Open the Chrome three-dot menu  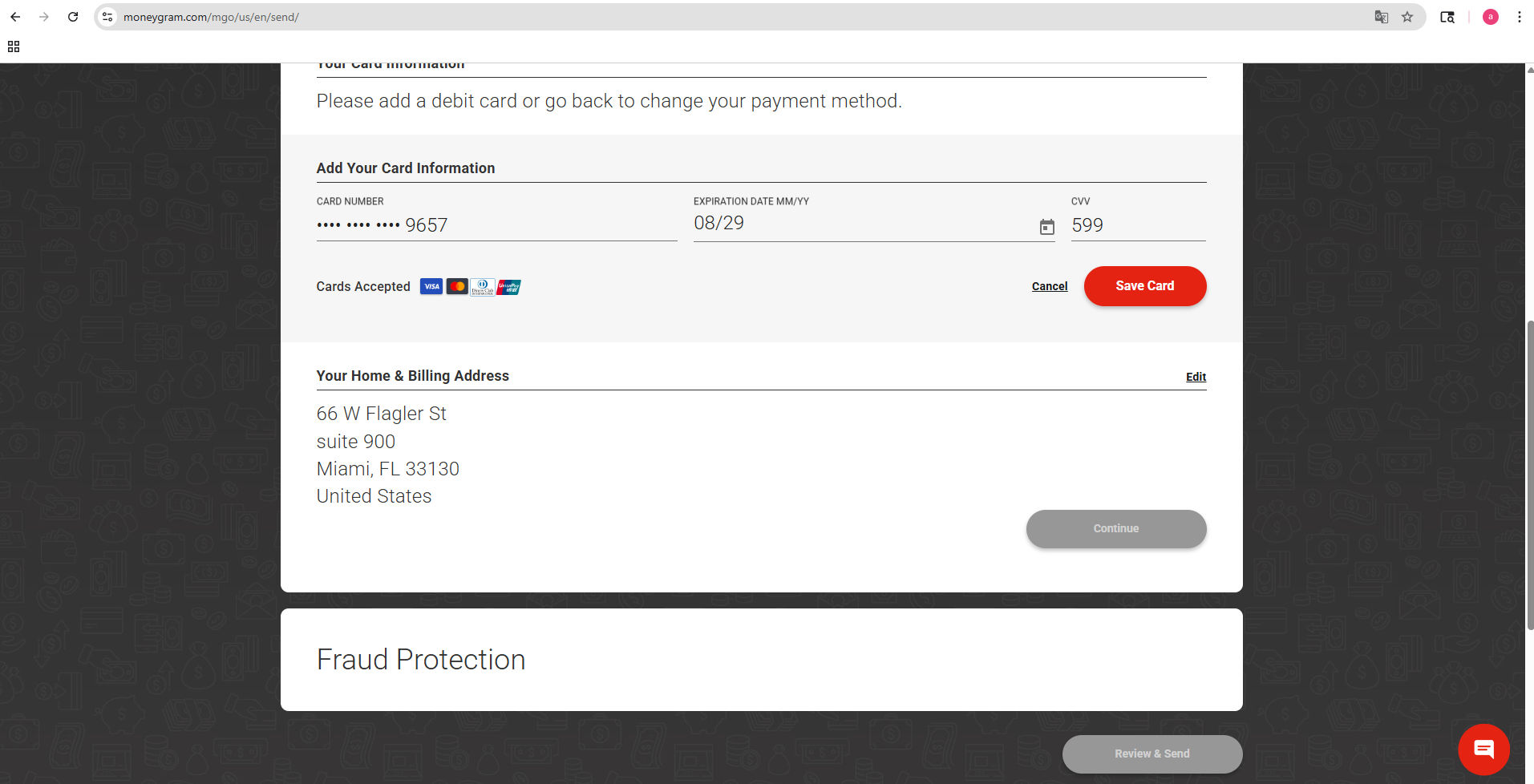click(1519, 17)
